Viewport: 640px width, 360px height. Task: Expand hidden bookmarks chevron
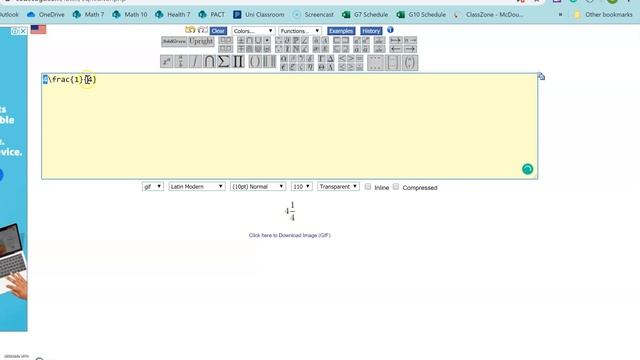[x=560, y=14]
